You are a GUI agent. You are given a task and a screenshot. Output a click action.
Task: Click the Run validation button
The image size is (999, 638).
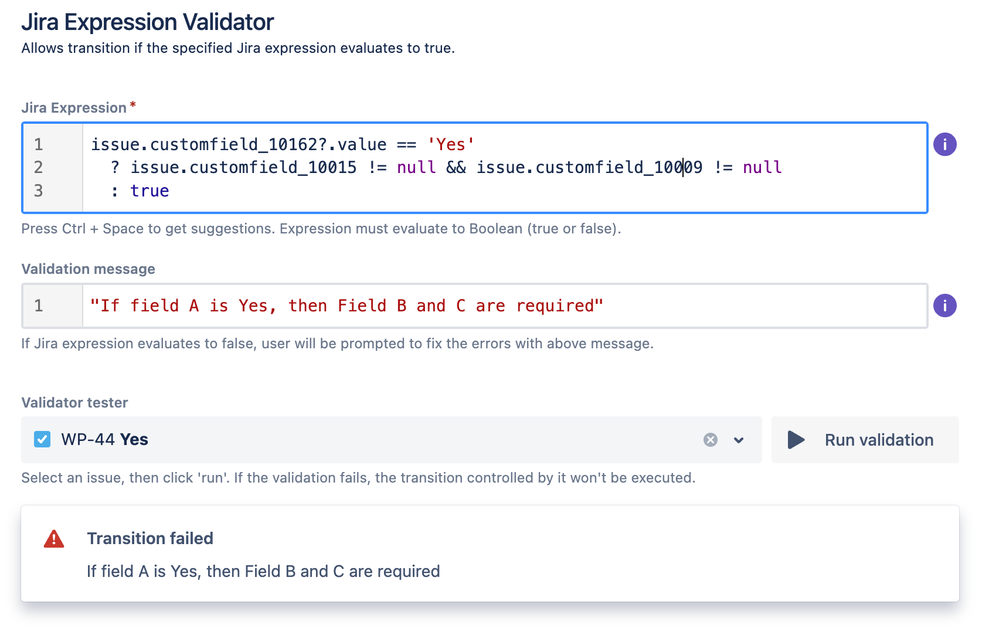click(865, 440)
